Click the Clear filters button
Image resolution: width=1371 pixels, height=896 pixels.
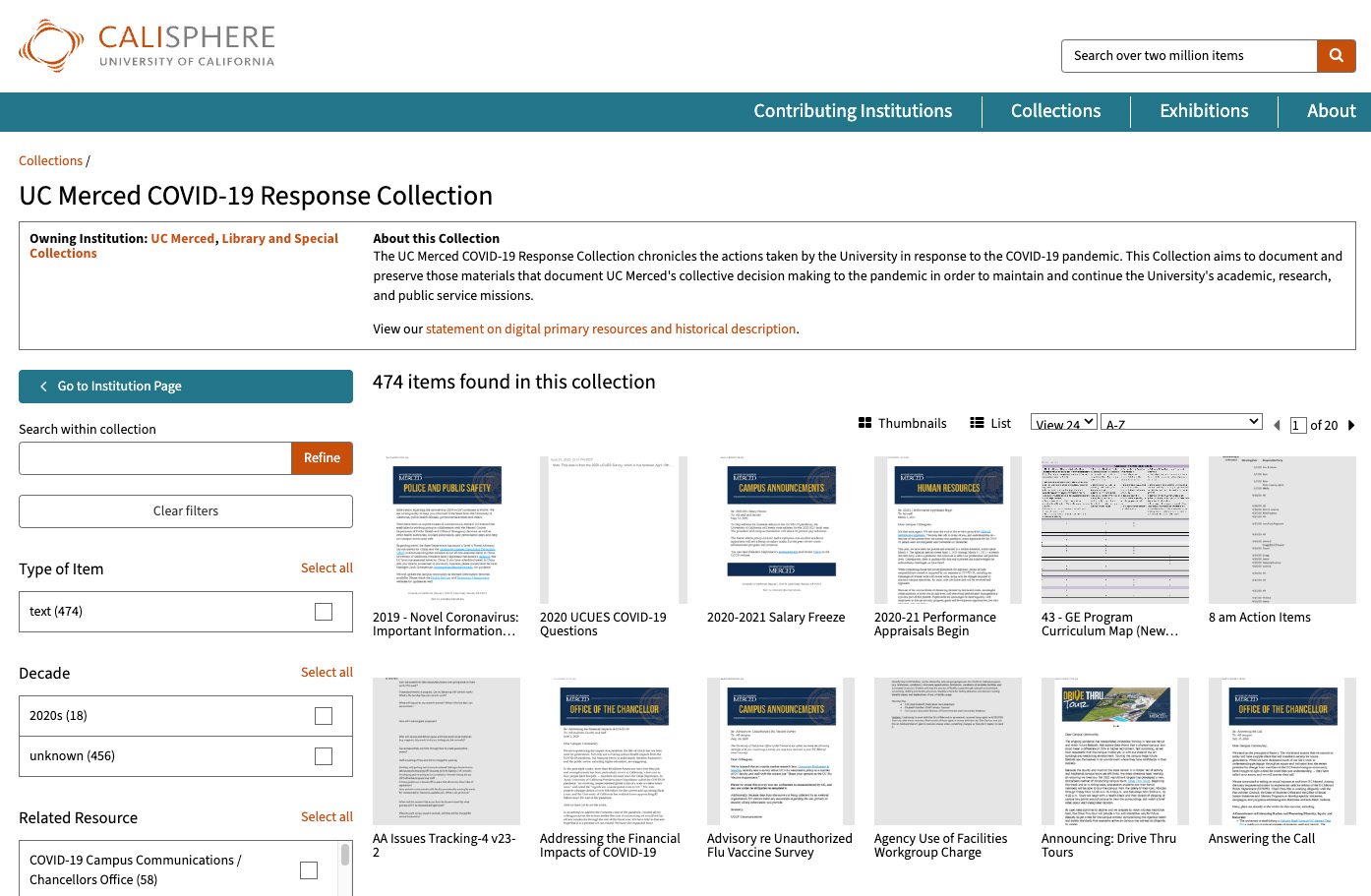pos(186,511)
